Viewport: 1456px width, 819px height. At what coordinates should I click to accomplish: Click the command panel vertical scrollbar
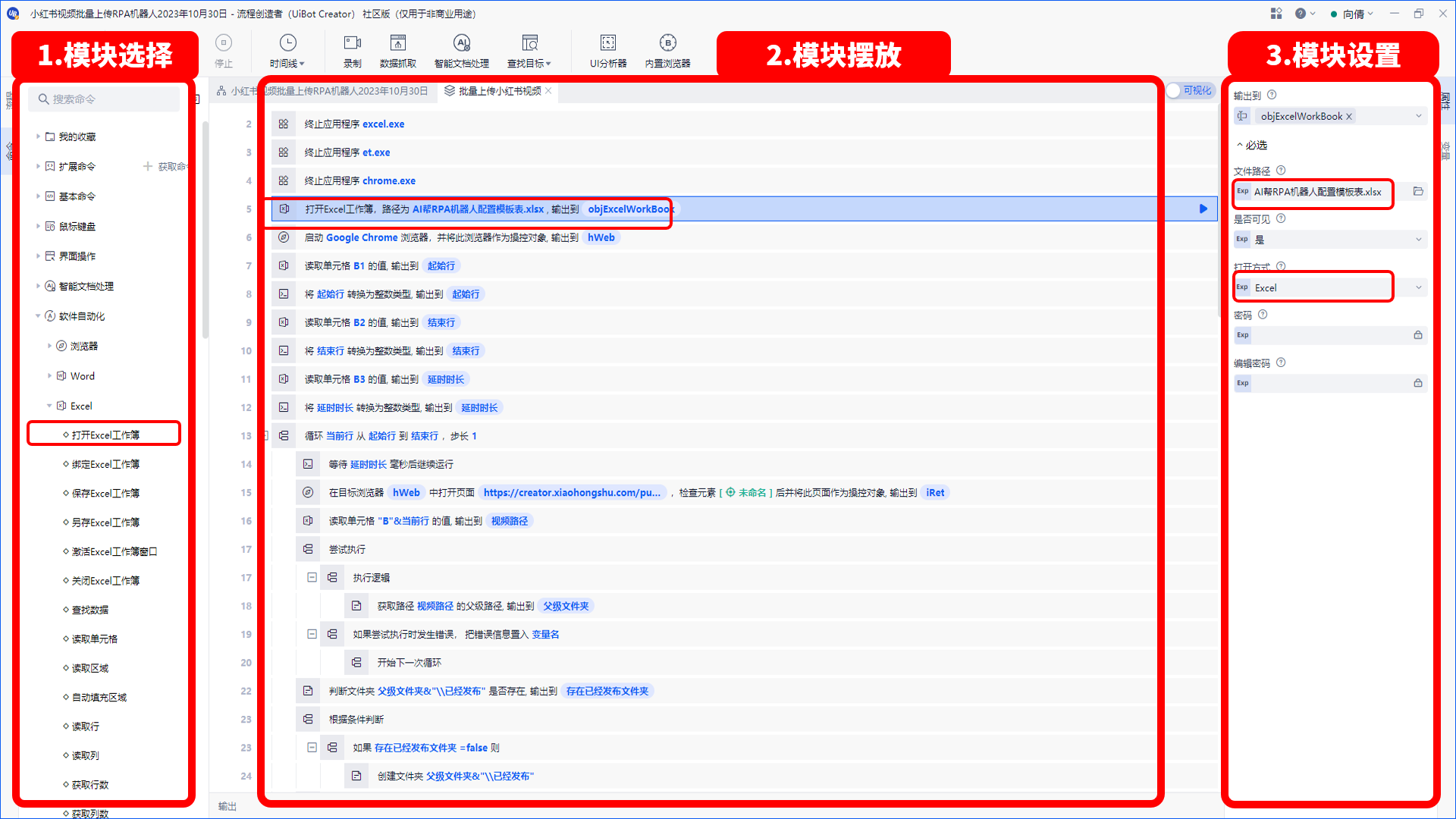click(206, 230)
